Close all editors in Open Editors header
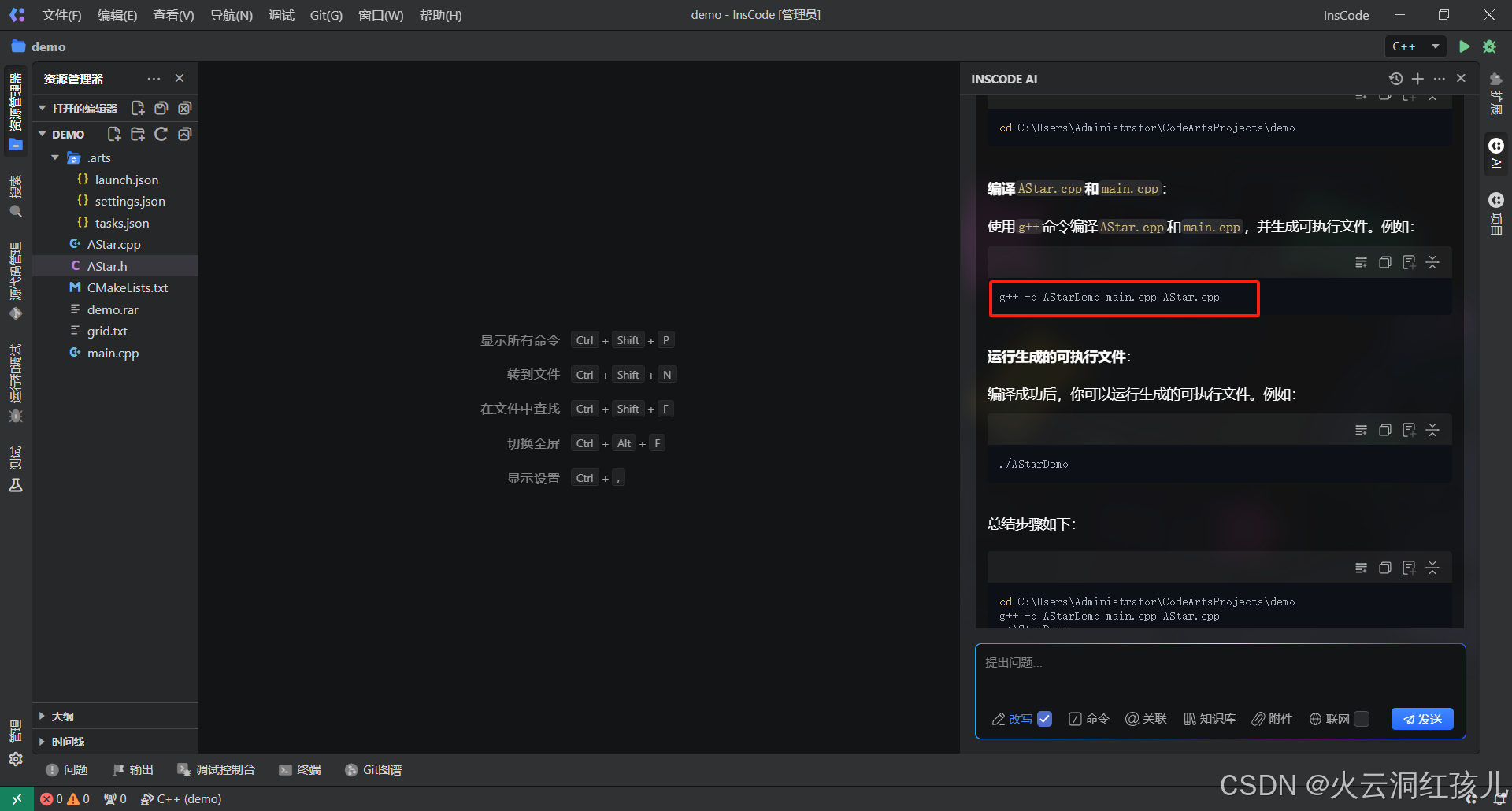 click(x=184, y=108)
